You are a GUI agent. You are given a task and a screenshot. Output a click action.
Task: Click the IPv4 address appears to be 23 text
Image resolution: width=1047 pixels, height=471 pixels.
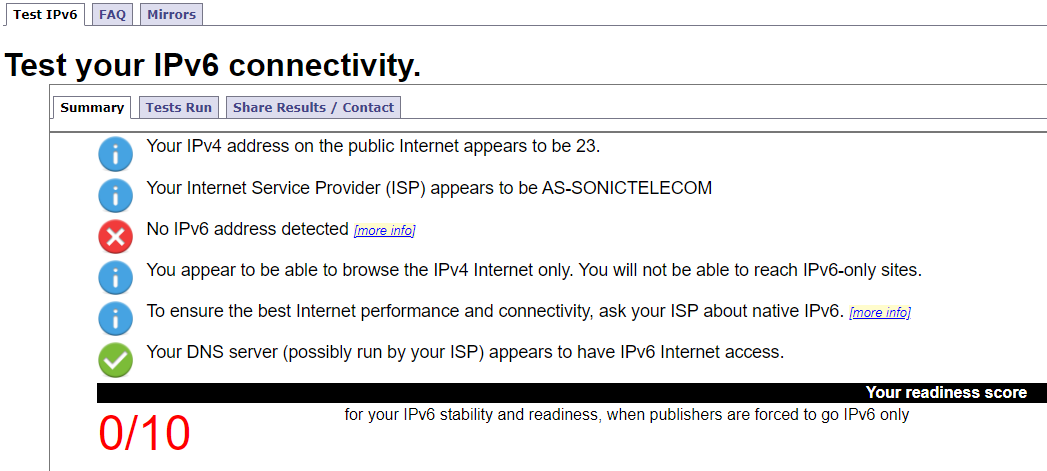[373, 146]
